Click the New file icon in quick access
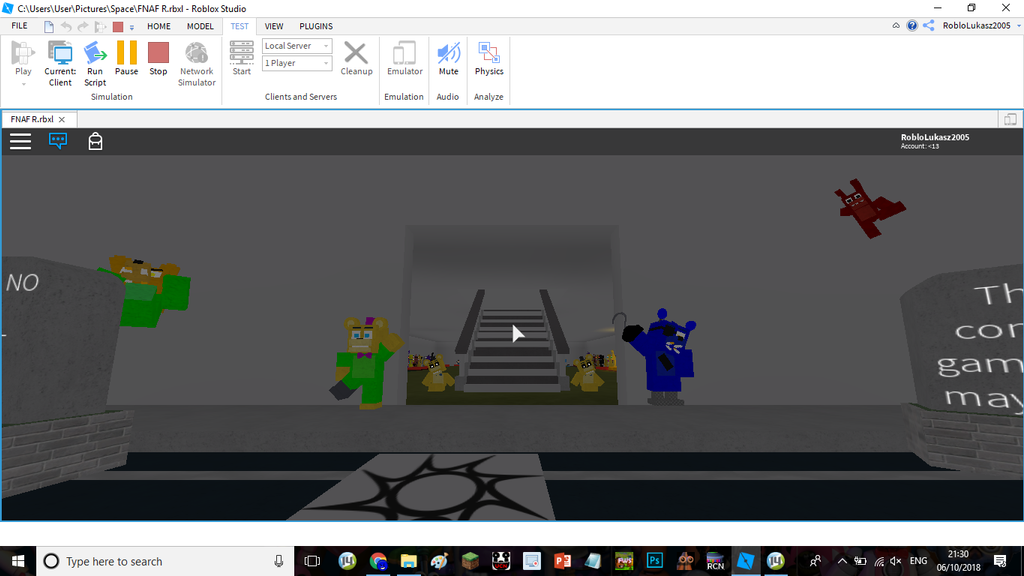This screenshot has height=576, width=1024. 49,27
